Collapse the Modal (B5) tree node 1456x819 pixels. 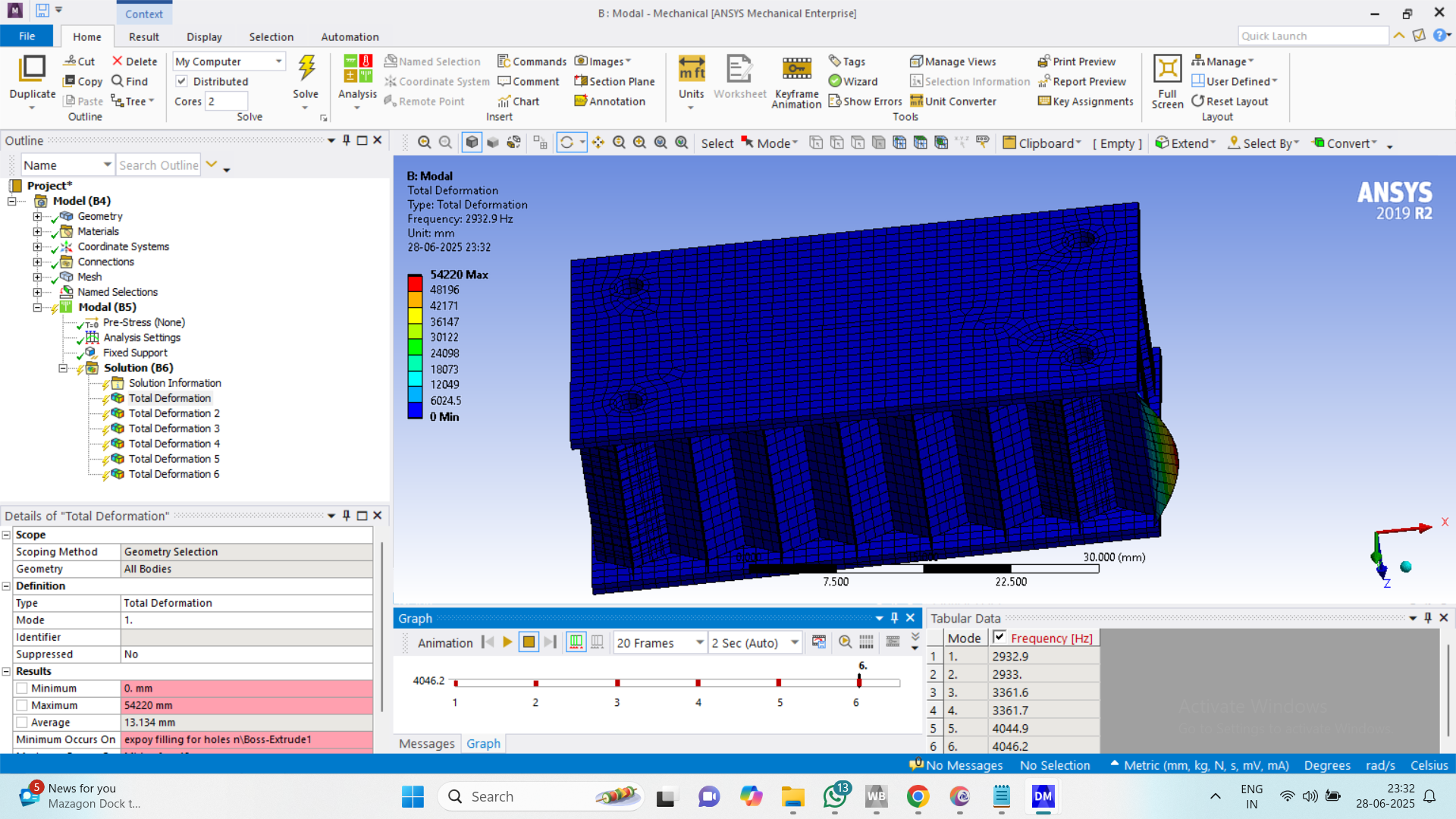point(37,307)
